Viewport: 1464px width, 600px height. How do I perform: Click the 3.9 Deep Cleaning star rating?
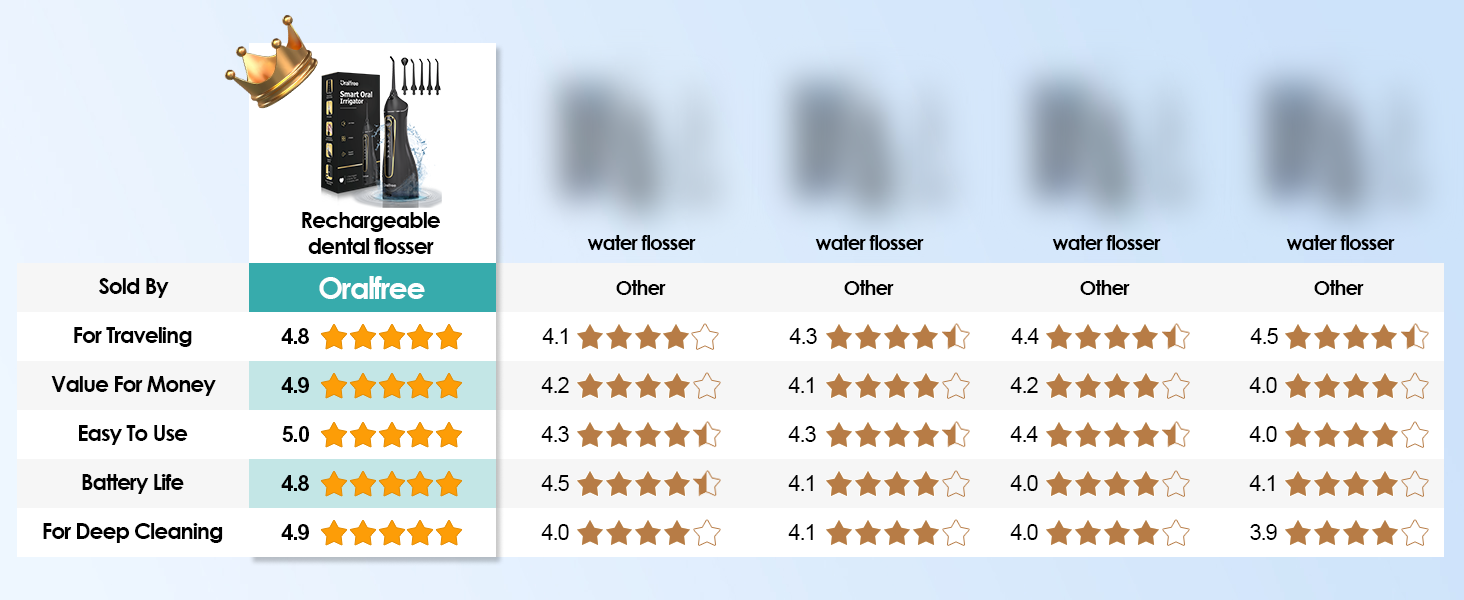pos(1357,533)
